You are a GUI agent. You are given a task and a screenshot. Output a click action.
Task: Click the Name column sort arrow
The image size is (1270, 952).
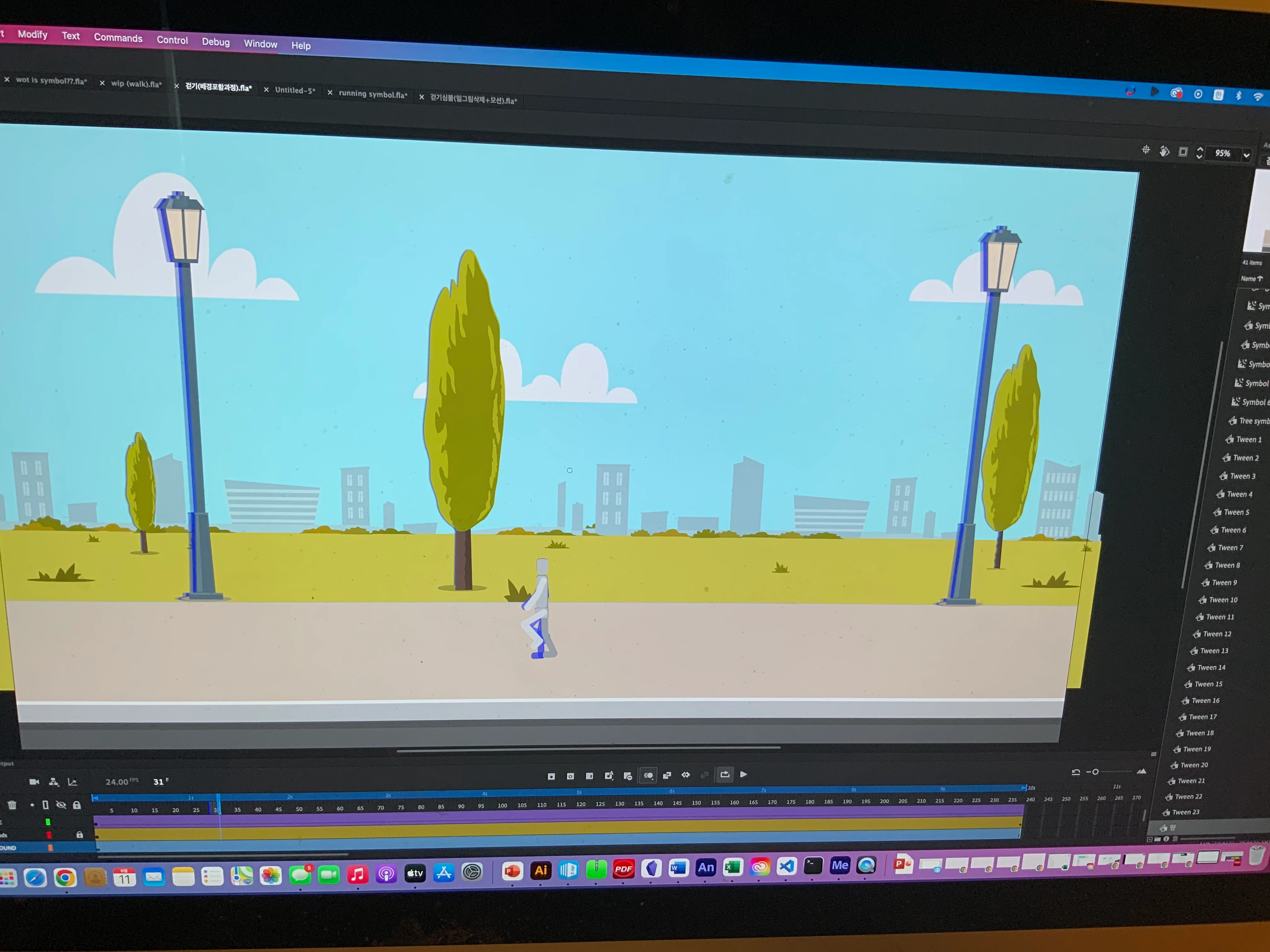pyautogui.click(x=1260, y=278)
